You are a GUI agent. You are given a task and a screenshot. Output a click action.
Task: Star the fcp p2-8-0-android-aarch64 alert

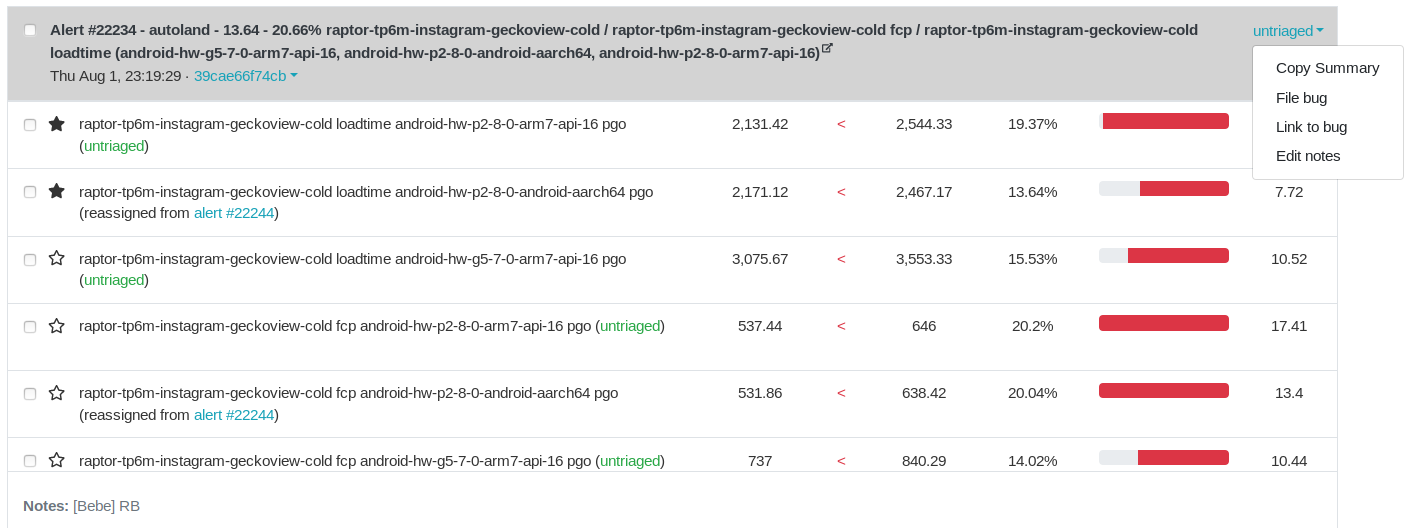pyautogui.click(x=57, y=393)
